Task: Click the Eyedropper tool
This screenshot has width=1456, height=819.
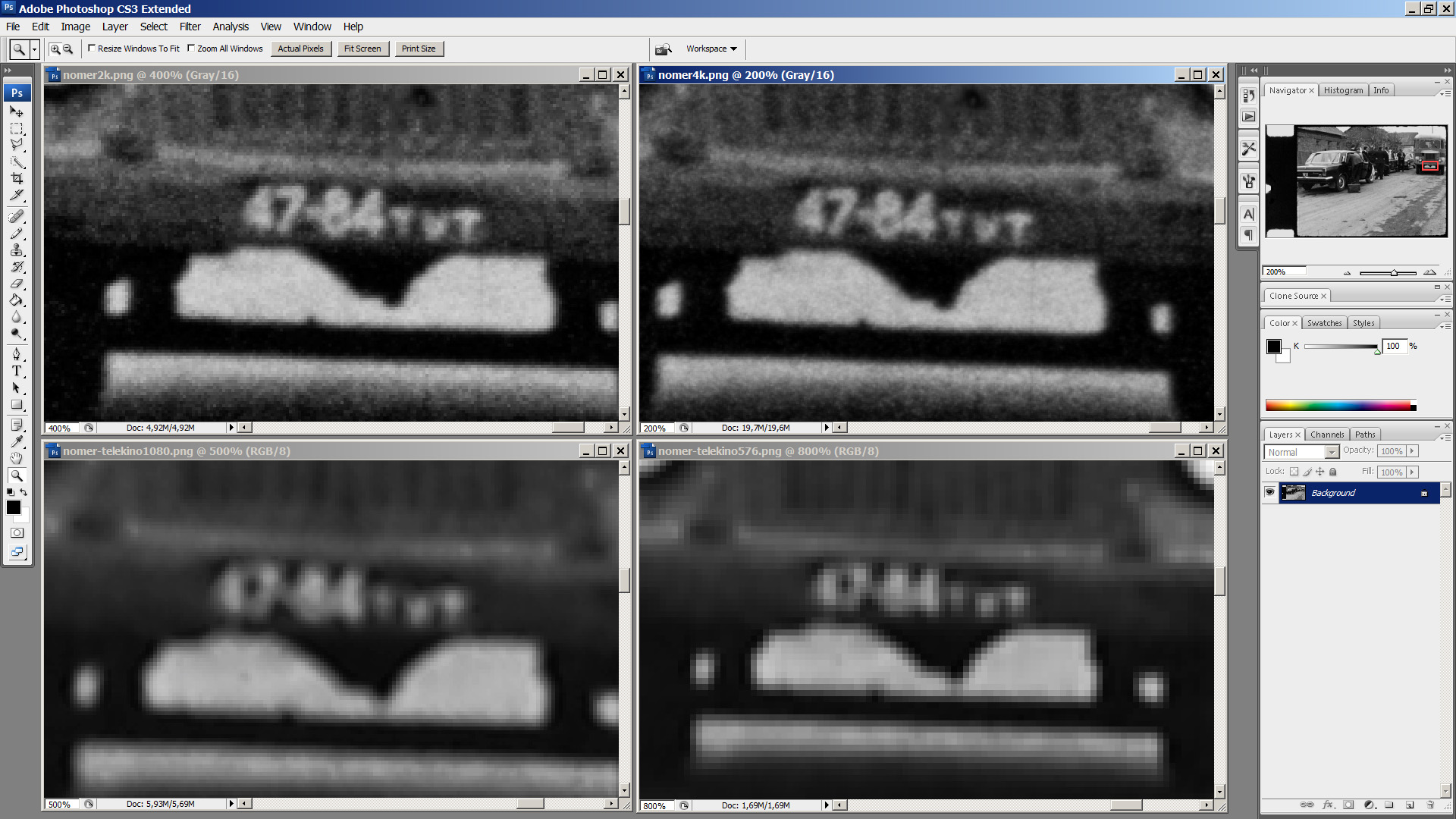Action: [x=16, y=441]
